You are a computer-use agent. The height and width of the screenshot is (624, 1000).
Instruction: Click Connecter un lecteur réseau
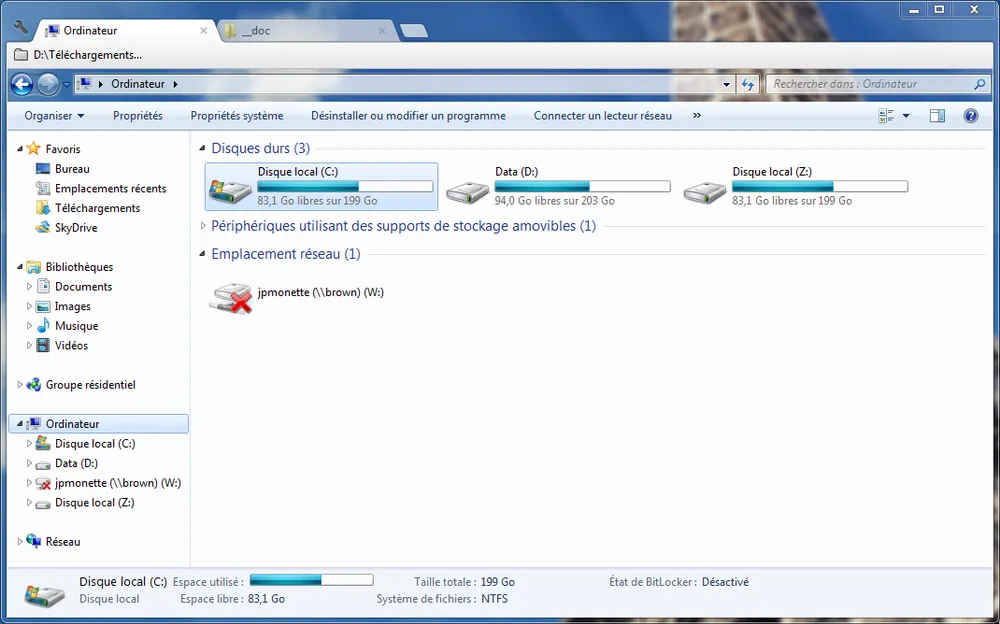[603, 115]
